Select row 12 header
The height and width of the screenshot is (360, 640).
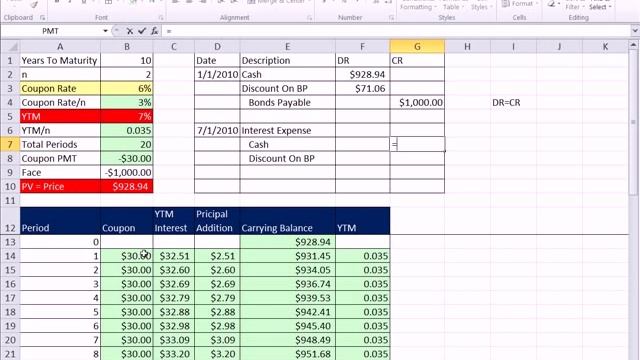tap(10, 221)
